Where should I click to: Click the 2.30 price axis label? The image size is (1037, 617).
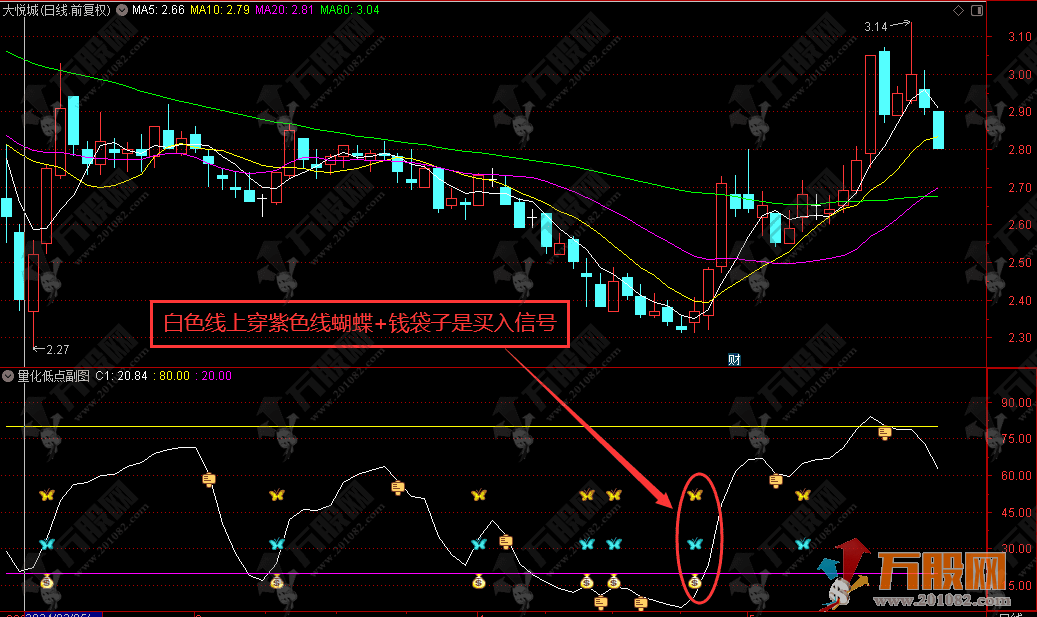coord(1020,338)
